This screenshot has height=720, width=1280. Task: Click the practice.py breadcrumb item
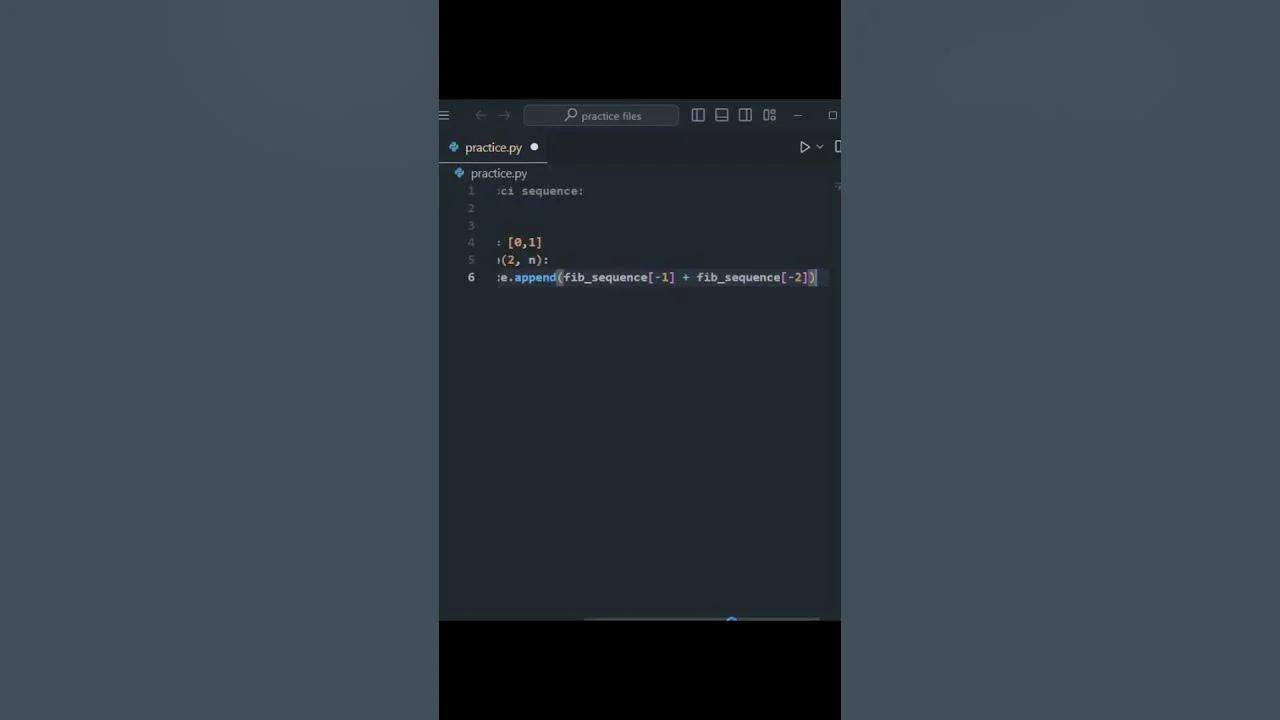[x=499, y=173]
